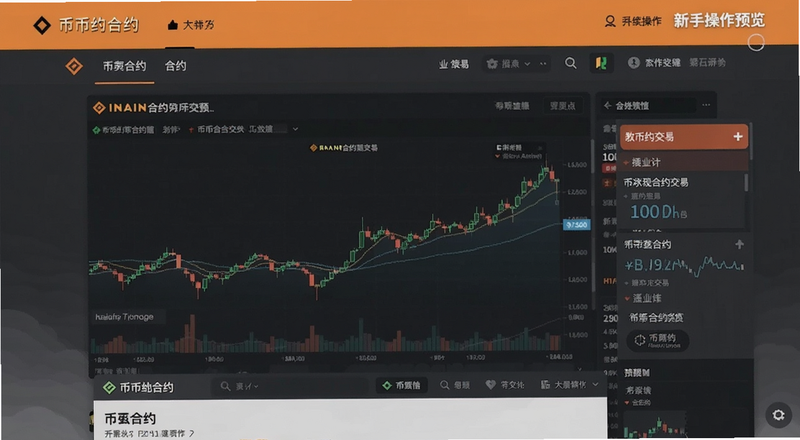Image resolution: width=800 pixels, height=440 pixels.
Task: Switch to the first underlined tab in navigation bar
Action: point(124,66)
